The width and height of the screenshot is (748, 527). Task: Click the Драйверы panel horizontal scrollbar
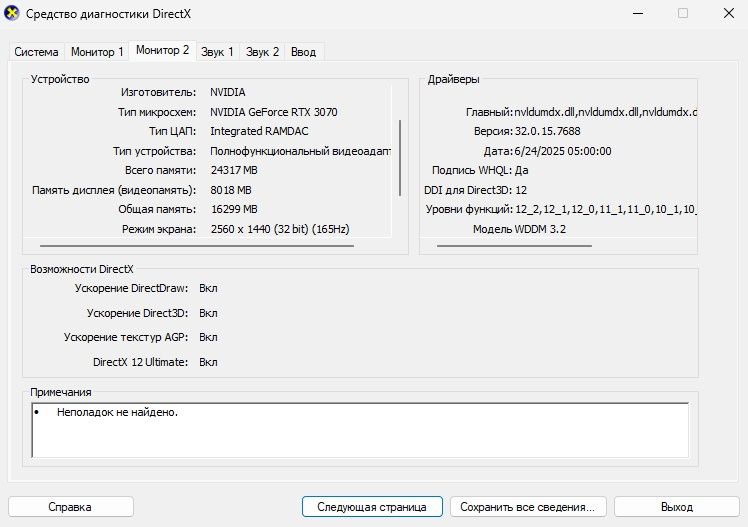tap(514, 246)
